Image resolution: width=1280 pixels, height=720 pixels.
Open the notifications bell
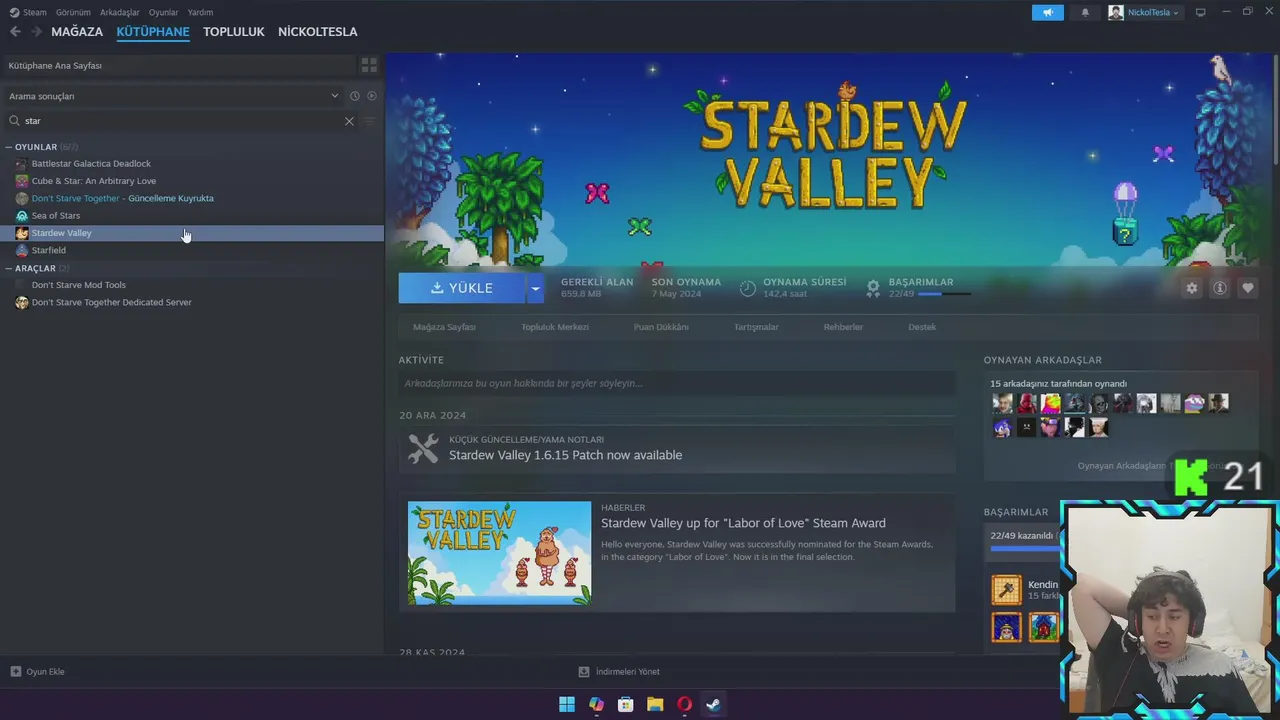tap(1085, 12)
